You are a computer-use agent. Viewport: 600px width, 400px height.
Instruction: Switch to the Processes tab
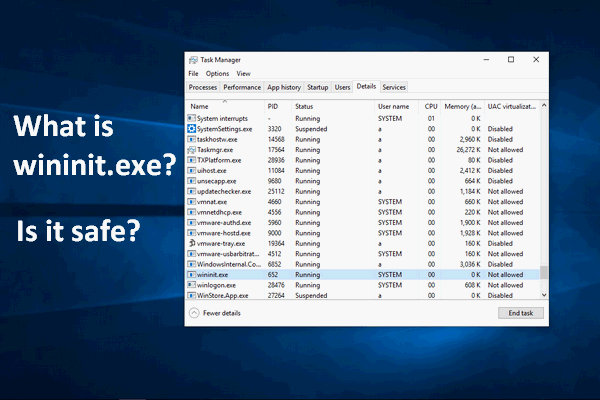click(x=202, y=87)
